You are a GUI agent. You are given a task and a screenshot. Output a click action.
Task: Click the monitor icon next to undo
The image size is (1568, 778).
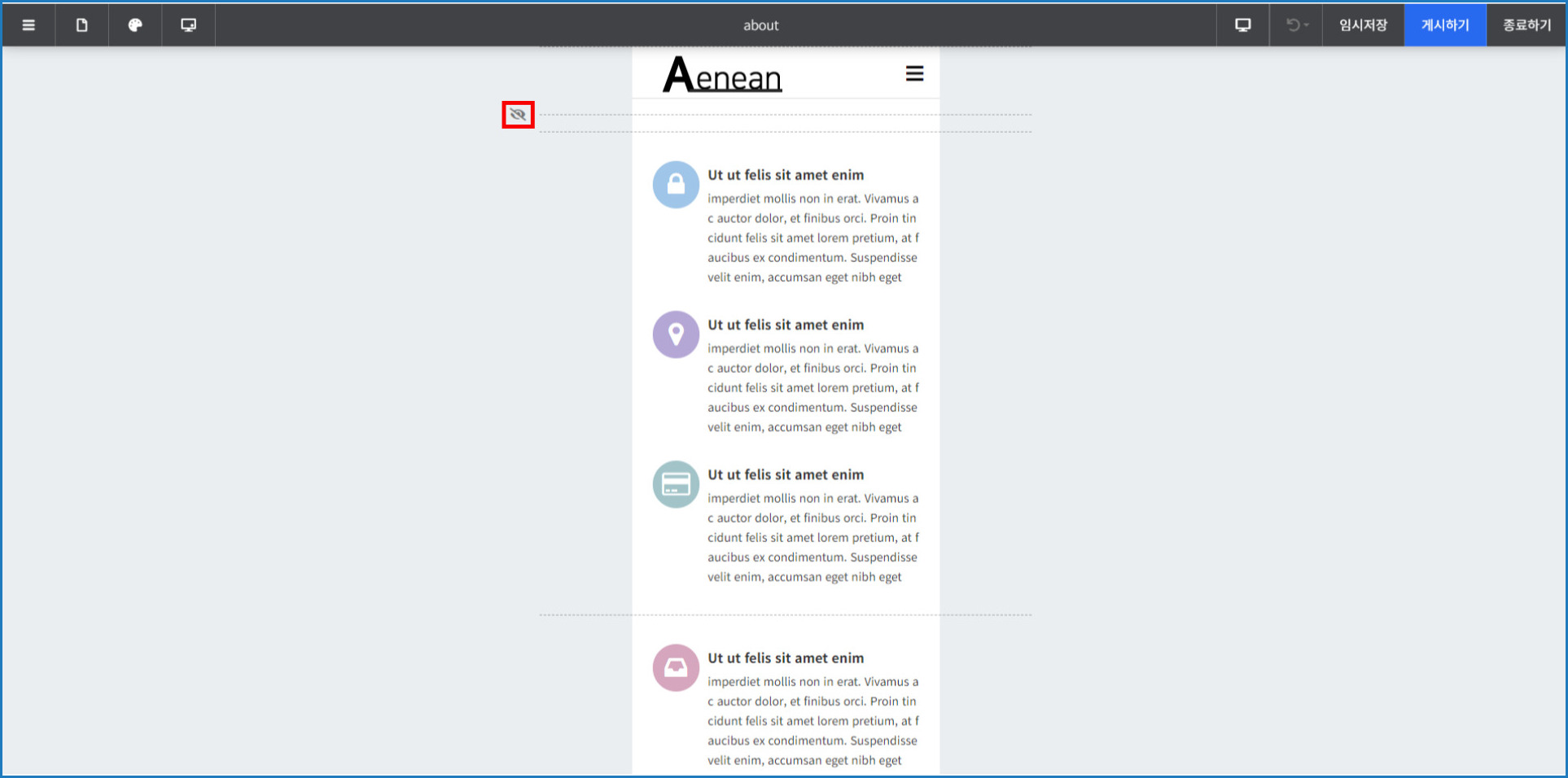click(x=1242, y=25)
